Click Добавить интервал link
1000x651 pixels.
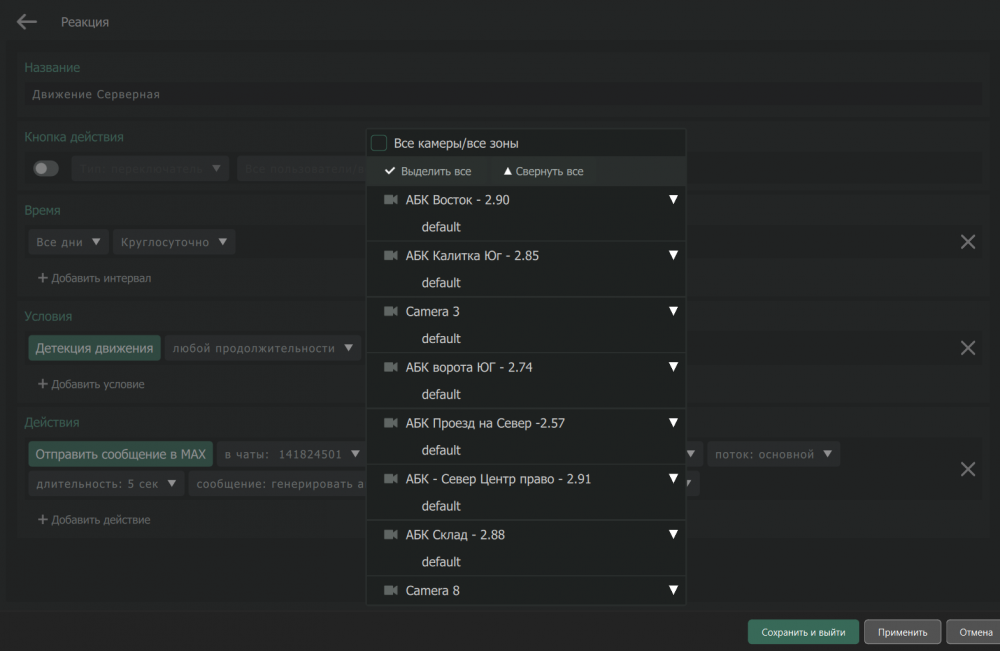[94, 278]
